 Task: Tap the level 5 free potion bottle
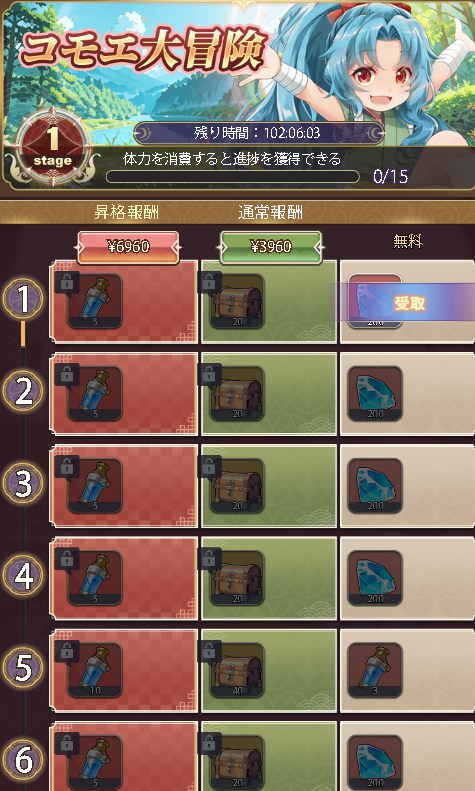coord(375,670)
